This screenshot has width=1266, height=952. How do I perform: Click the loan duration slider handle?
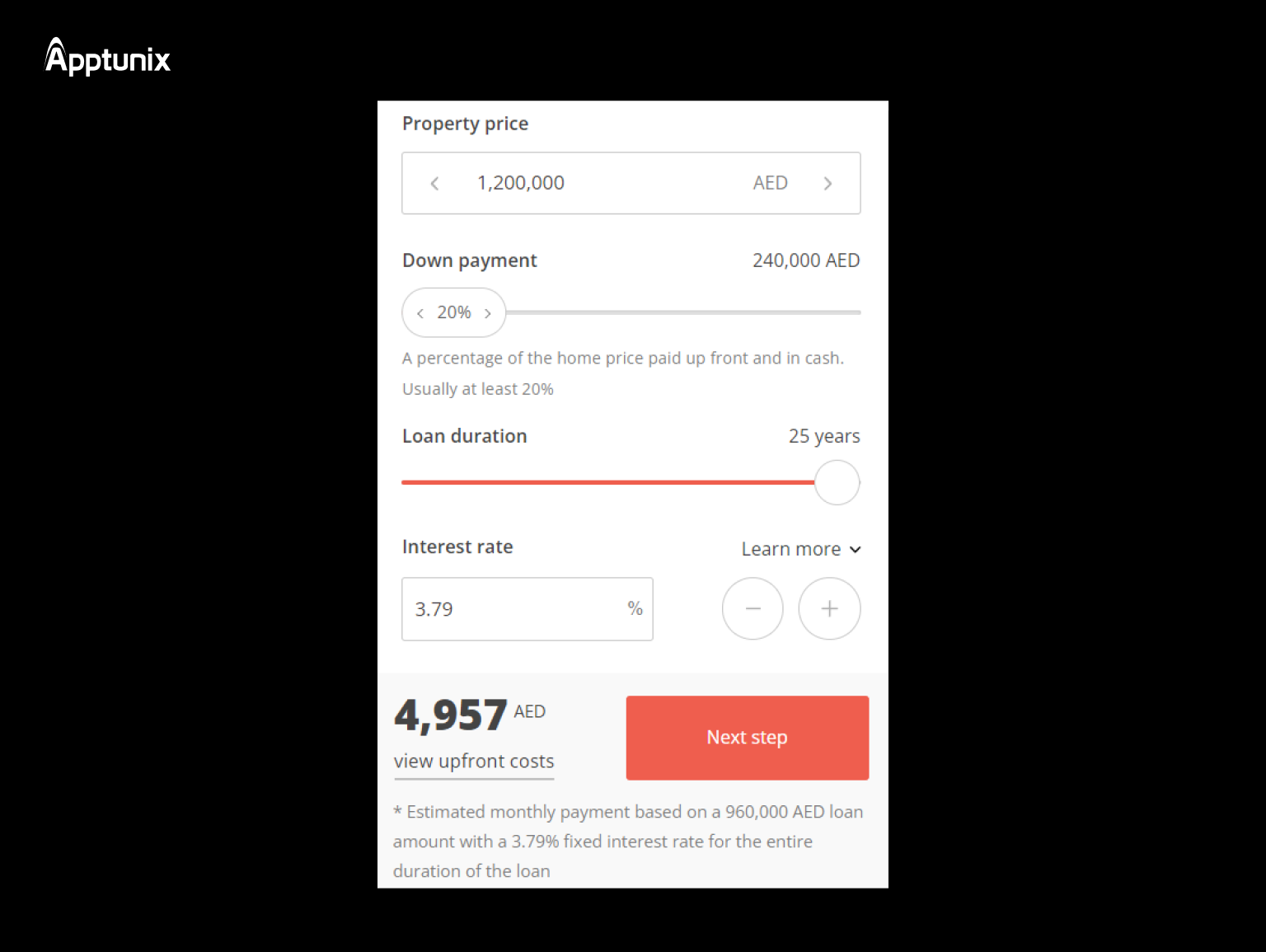[x=837, y=482]
